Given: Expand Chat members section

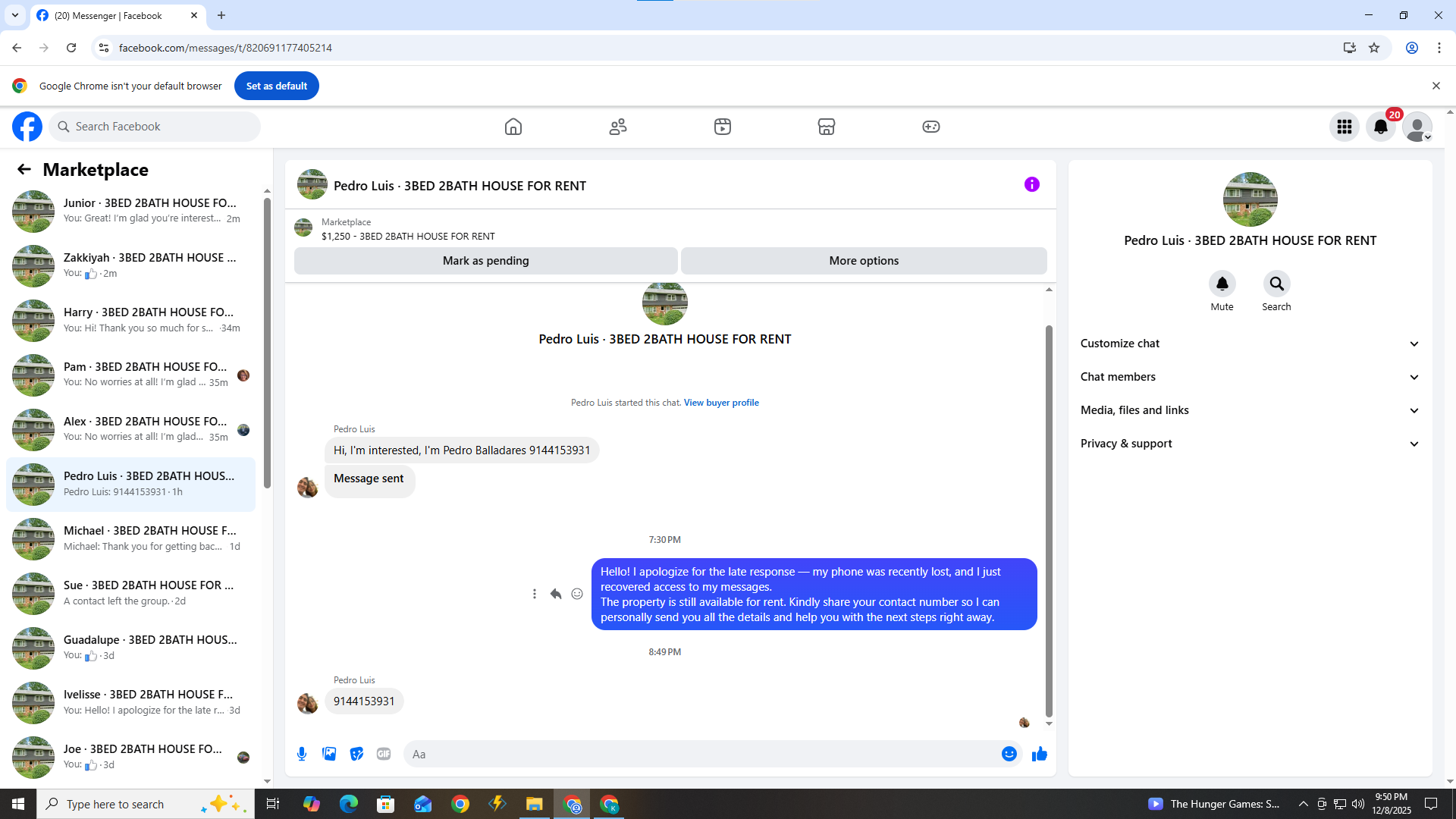Looking at the screenshot, I should point(1250,377).
